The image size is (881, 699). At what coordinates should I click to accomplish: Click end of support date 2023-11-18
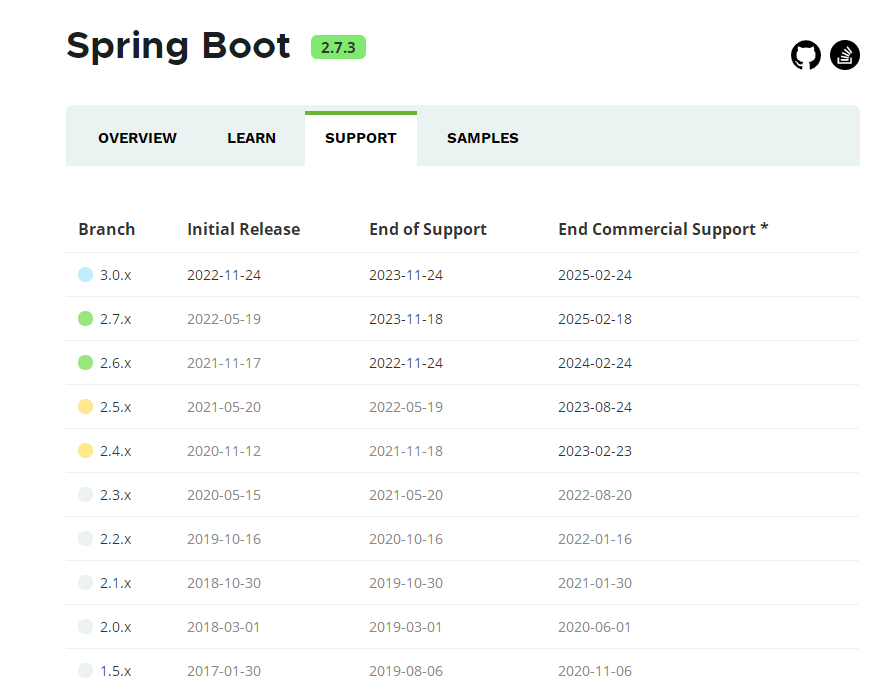406,319
